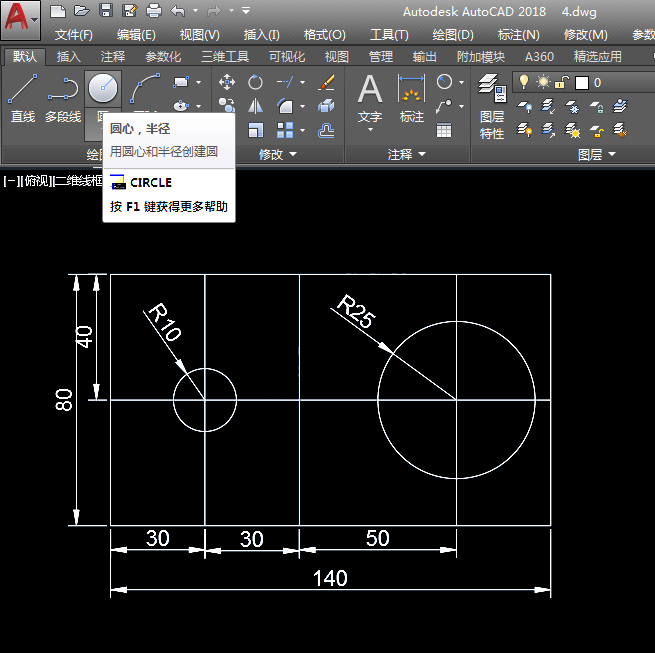Click the Move tool icon
Screen dimensions: 655x653
click(227, 82)
